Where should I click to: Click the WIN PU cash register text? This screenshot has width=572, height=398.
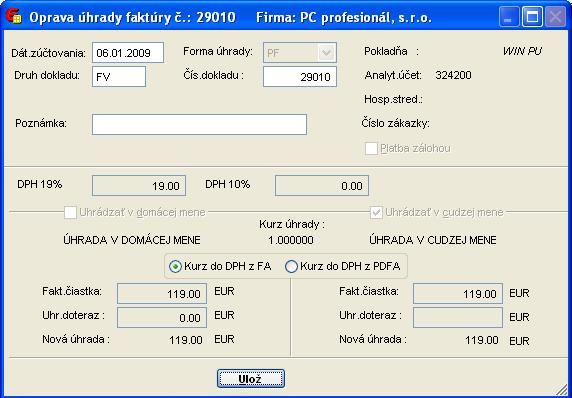[522, 51]
